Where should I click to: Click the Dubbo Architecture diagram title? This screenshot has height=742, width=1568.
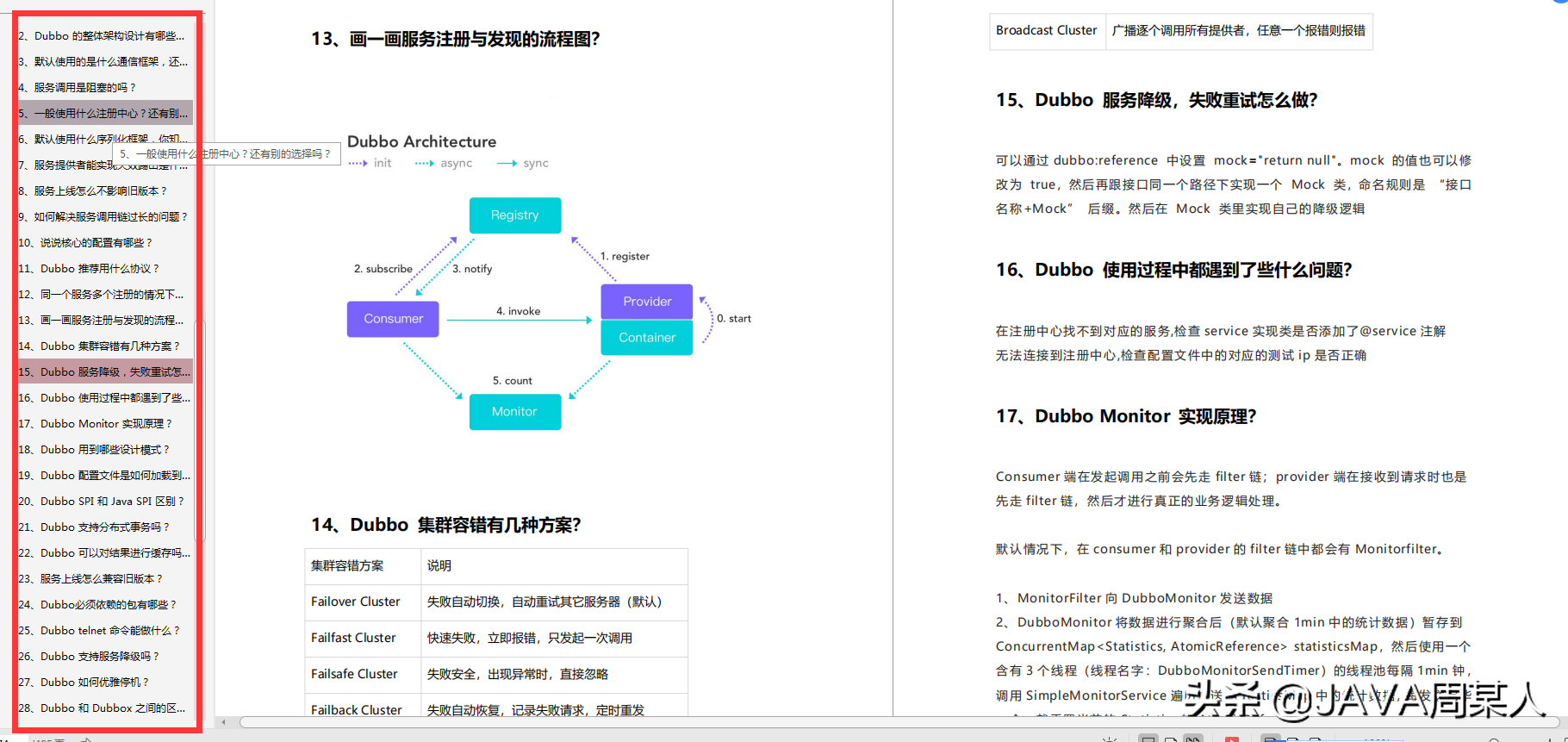[421, 141]
